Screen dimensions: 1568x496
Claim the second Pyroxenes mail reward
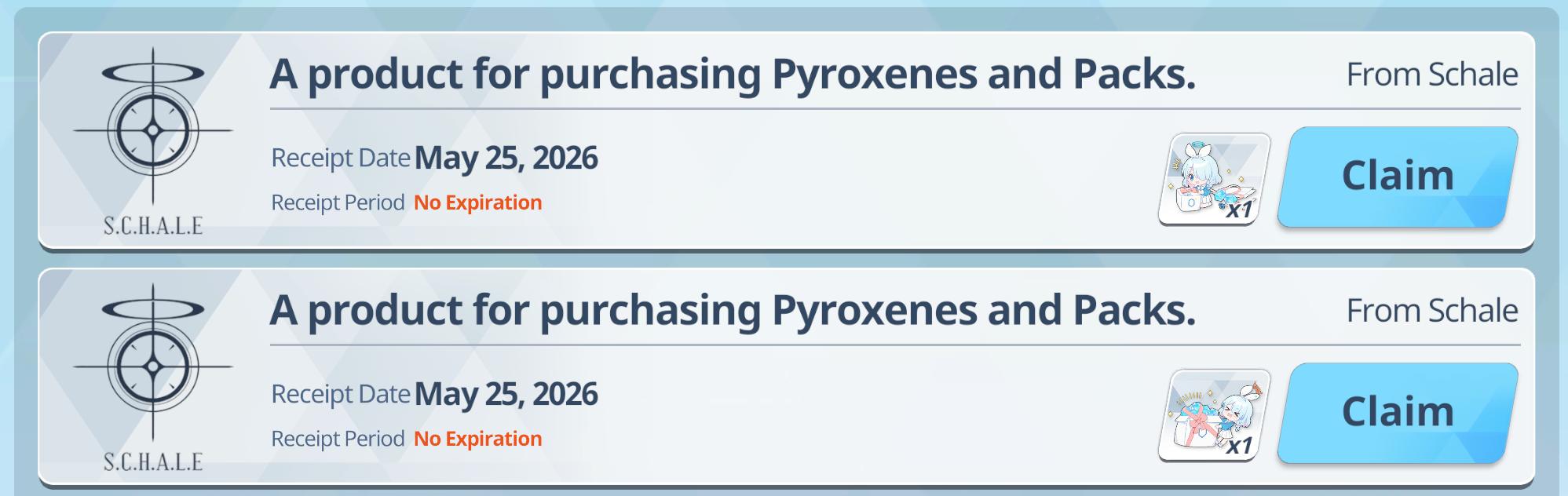pos(1398,414)
